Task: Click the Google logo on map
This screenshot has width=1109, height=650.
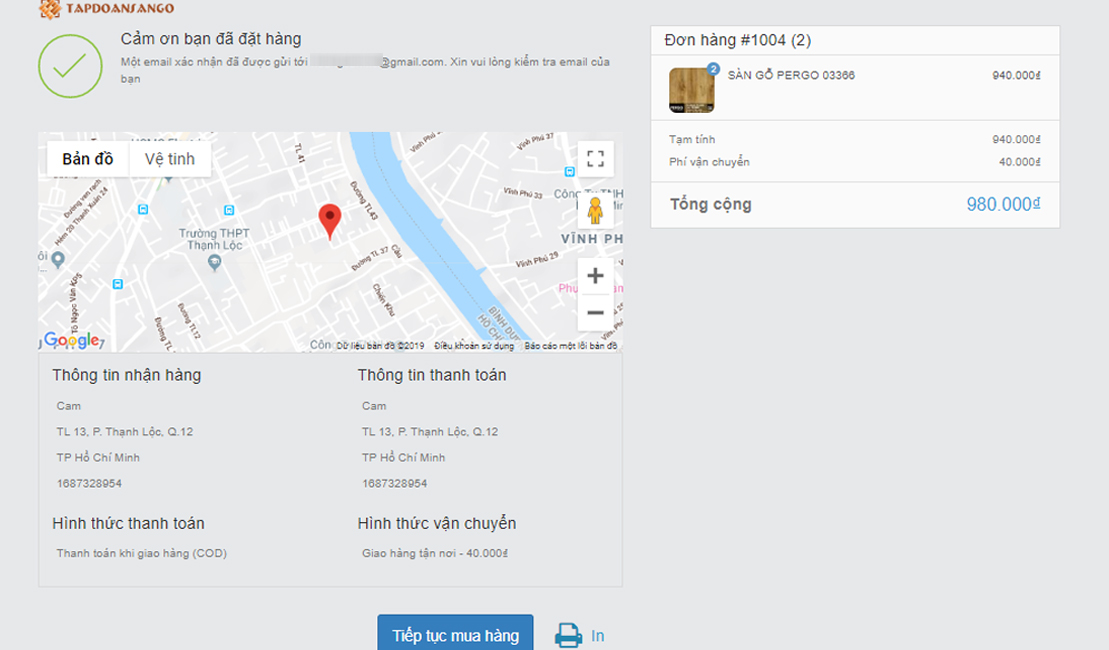Action: pos(72,340)
